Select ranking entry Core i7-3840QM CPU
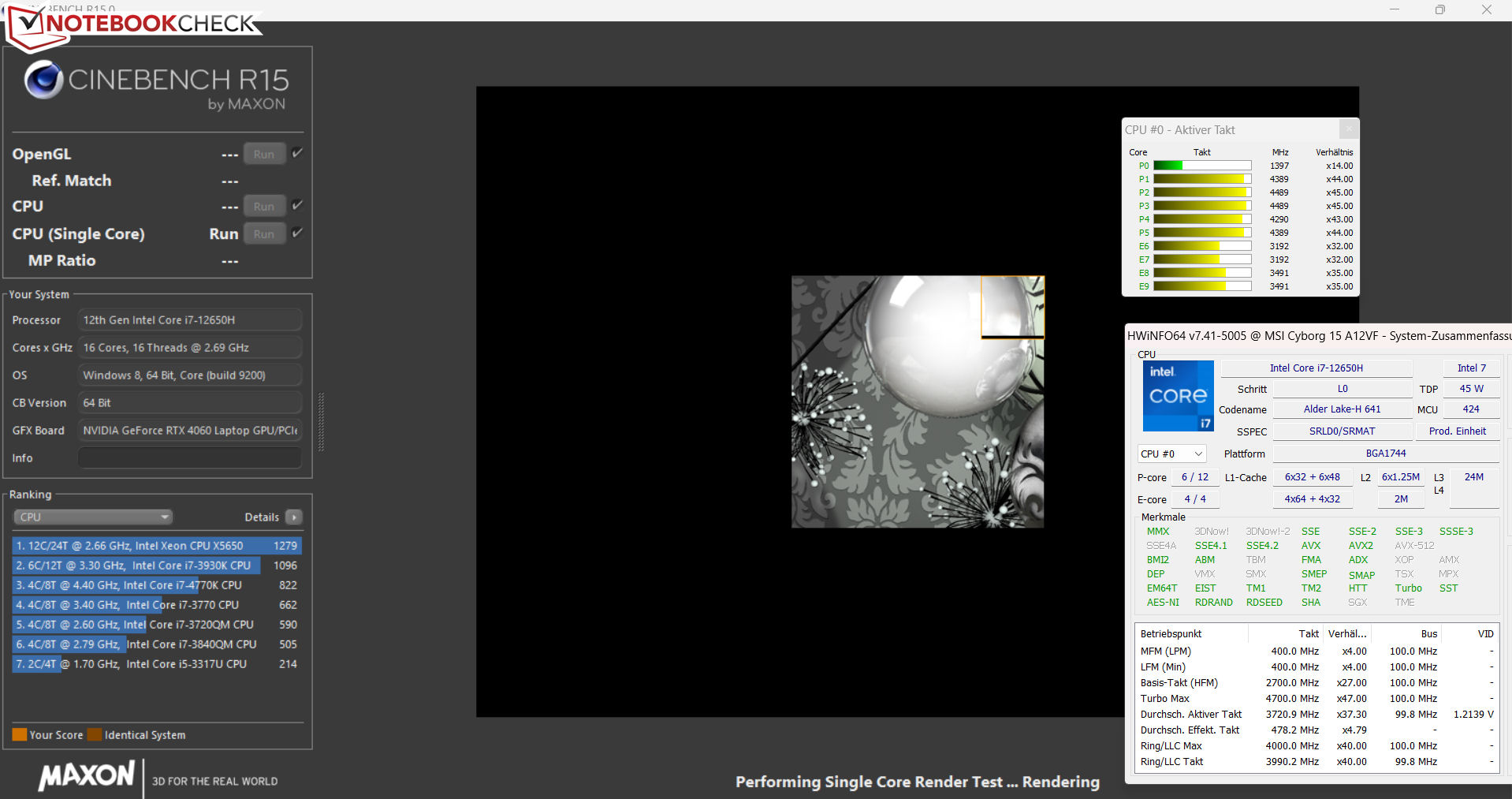 pos(157,644)
